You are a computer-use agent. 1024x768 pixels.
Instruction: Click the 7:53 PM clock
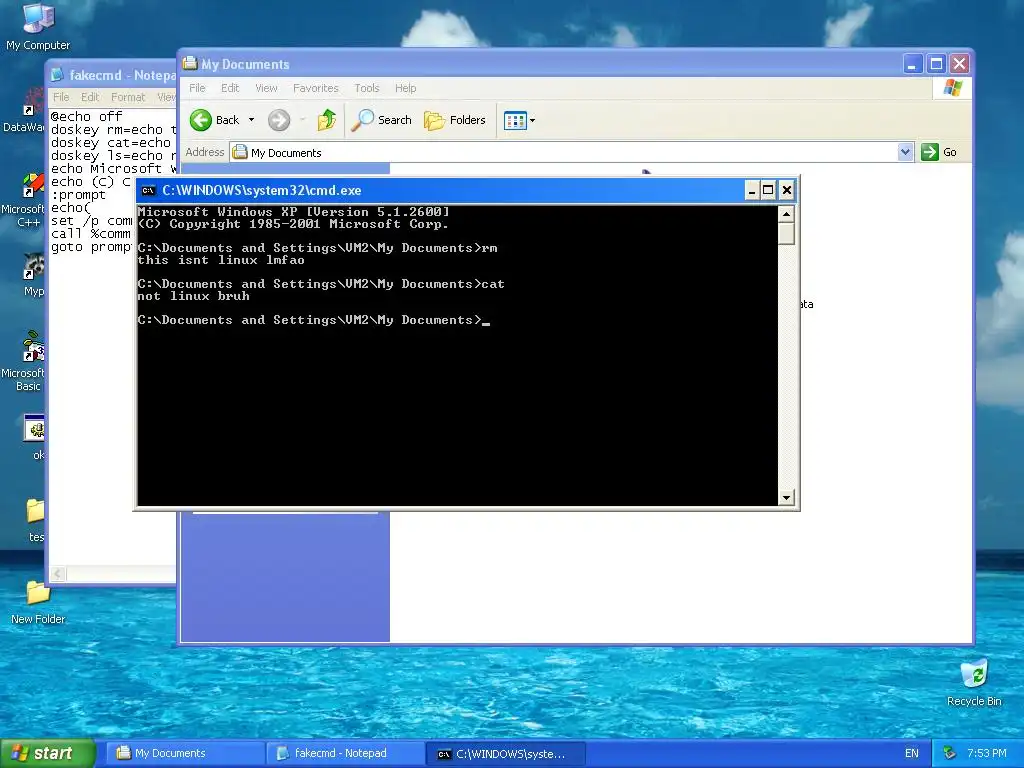(x=986, y=754)
